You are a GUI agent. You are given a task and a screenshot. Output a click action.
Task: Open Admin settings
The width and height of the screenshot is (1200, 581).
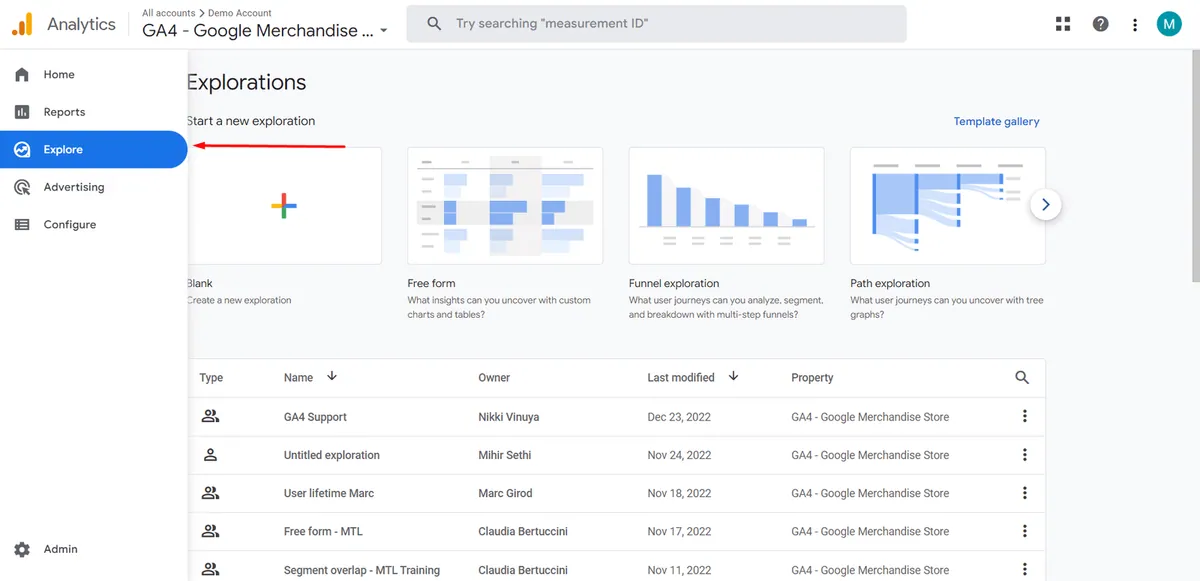(94, 549)
